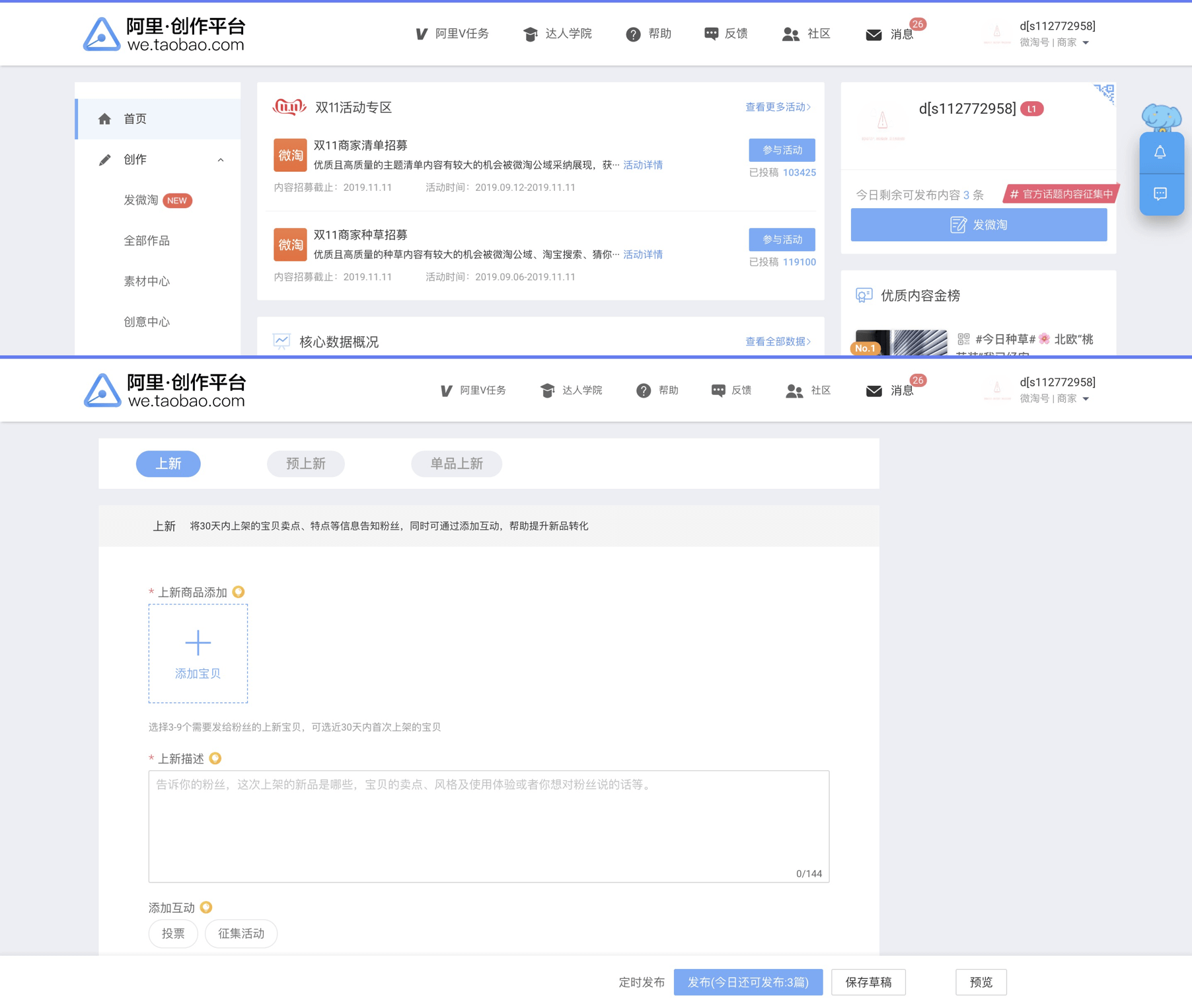Viewport: 1192px width, 1008px height.
Task: Click the QR code corner icon on profile card
Action: [1104, 94]
